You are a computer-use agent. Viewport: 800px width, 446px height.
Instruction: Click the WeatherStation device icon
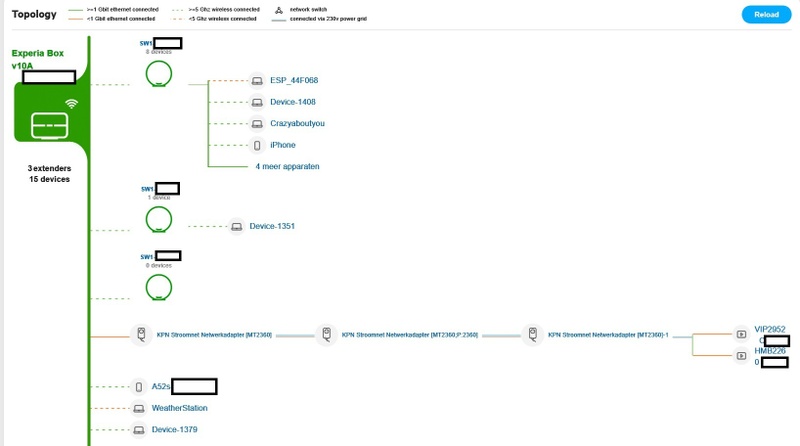pos(138,408)
